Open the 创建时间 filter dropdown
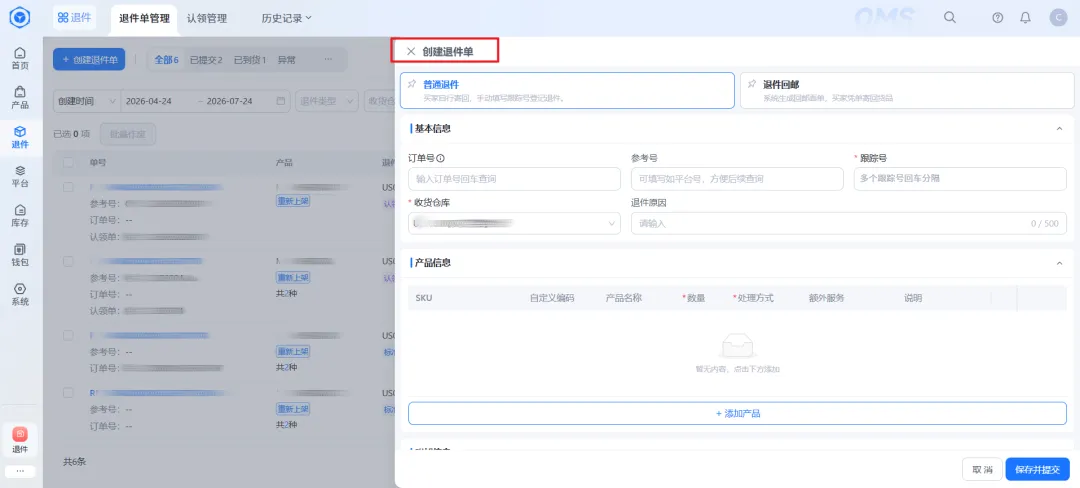 tap(87, 101)
